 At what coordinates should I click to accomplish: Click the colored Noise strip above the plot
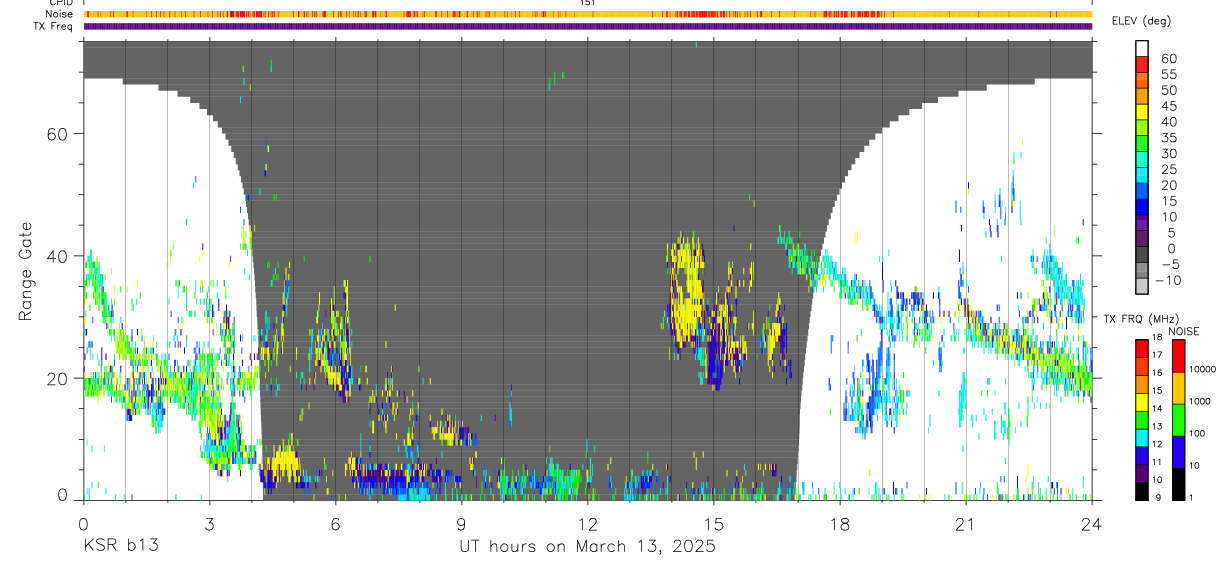coord(587,14)
